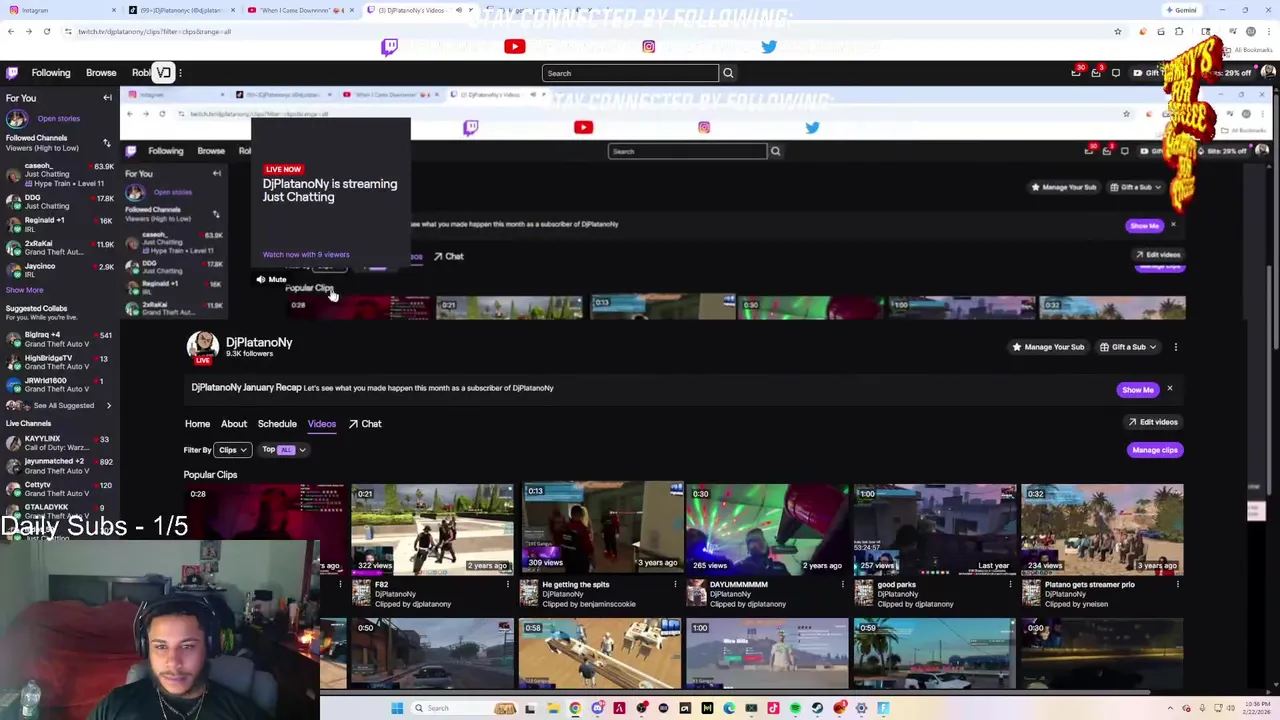The width and height of the screenshot is (1280, 720).
Task: Open the Top All range dropdown
Action: (284, 450)
